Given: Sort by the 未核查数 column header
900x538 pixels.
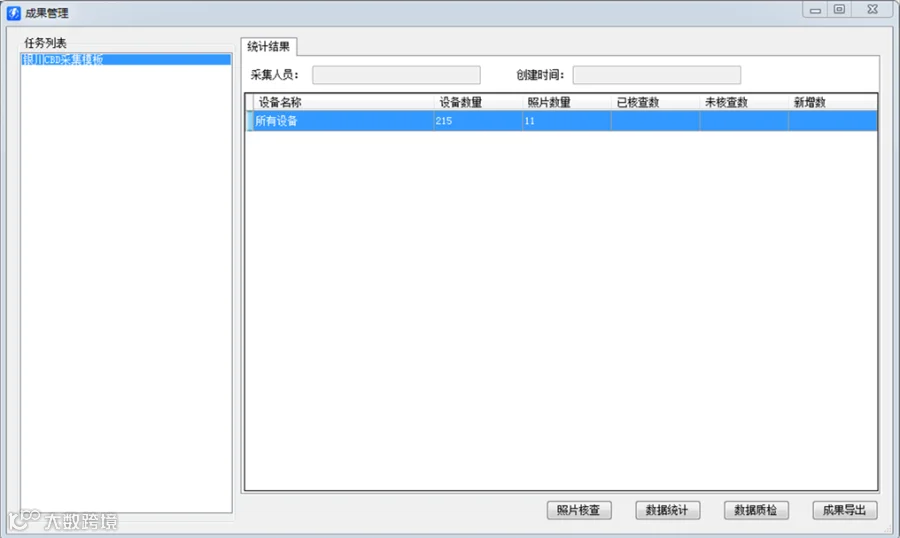Looking at the screenshot, I should coord(744,102).
